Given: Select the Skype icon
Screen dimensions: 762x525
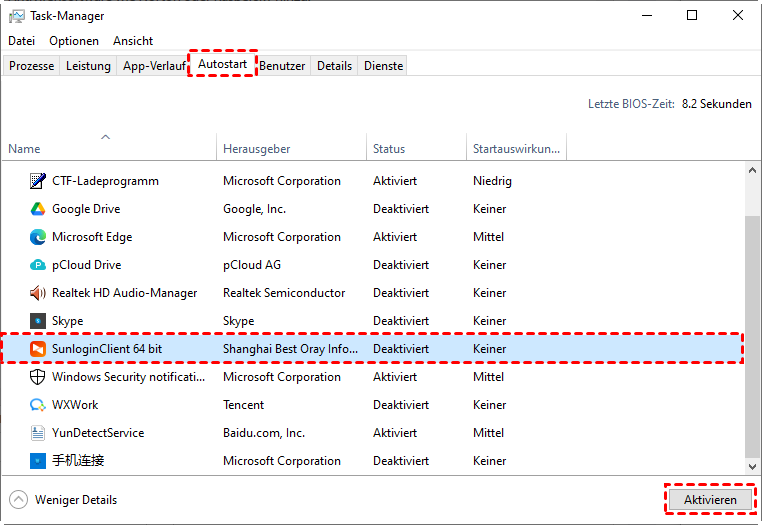Looking at the screenshot, I should [37, 321].
